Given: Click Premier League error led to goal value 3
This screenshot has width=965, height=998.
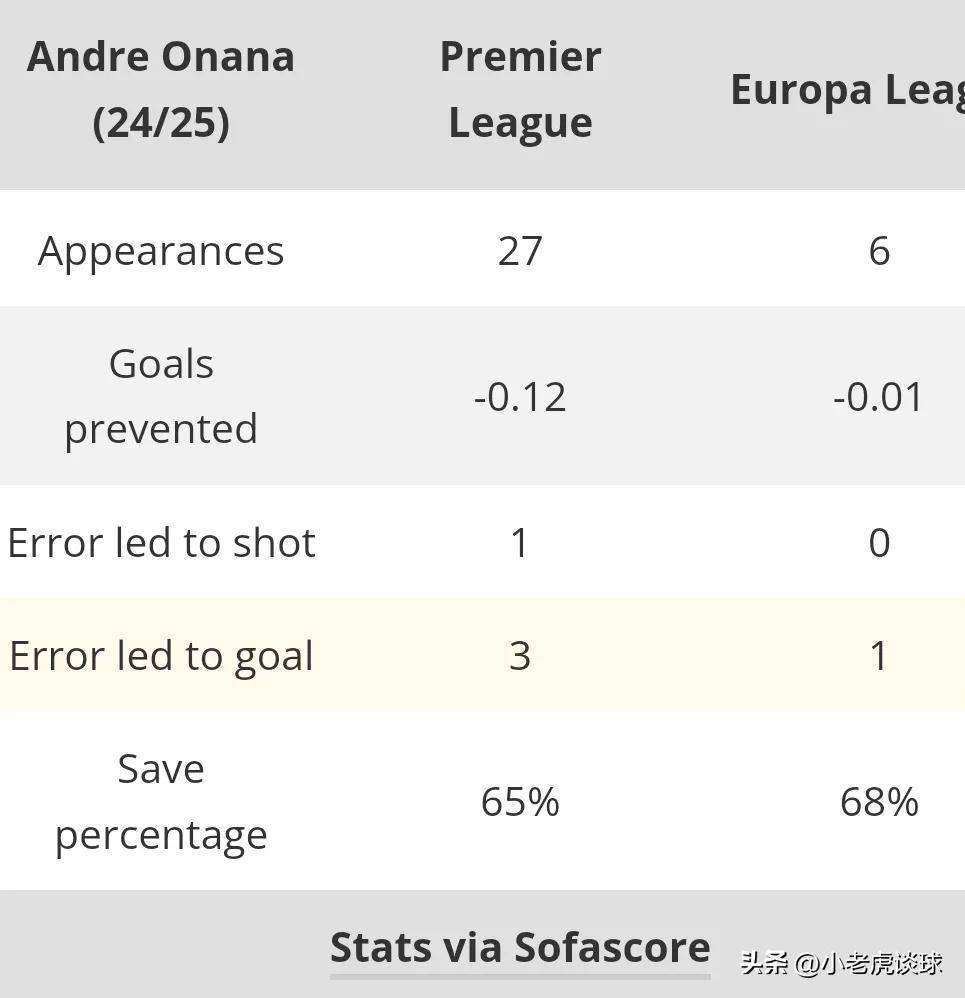Looking at the screenshot, I should (520, 656).
